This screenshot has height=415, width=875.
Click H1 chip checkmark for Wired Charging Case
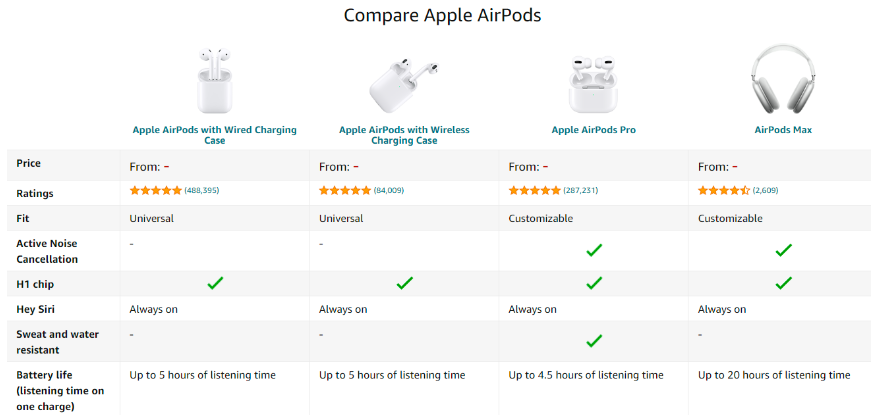pyautogui.click(x=215, y=283)
